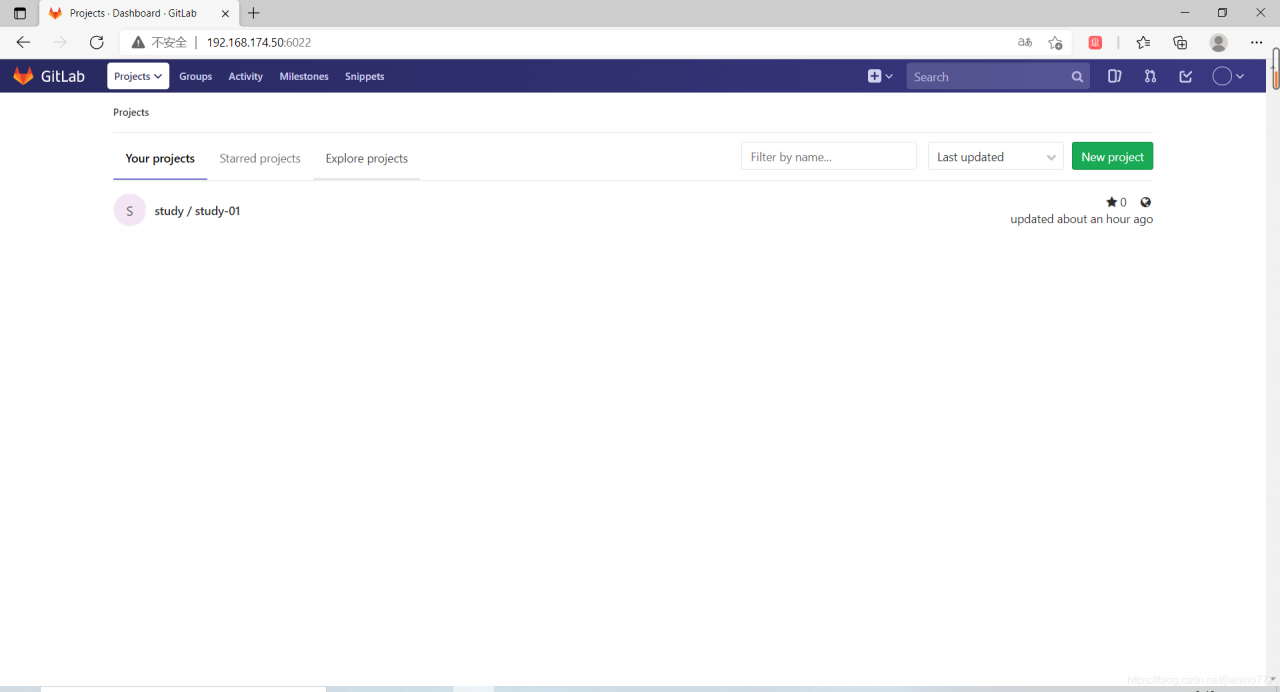This screenshot has width=1280, height=692.
Task: Click the not-secure warning icon
Action: (138, 42)
